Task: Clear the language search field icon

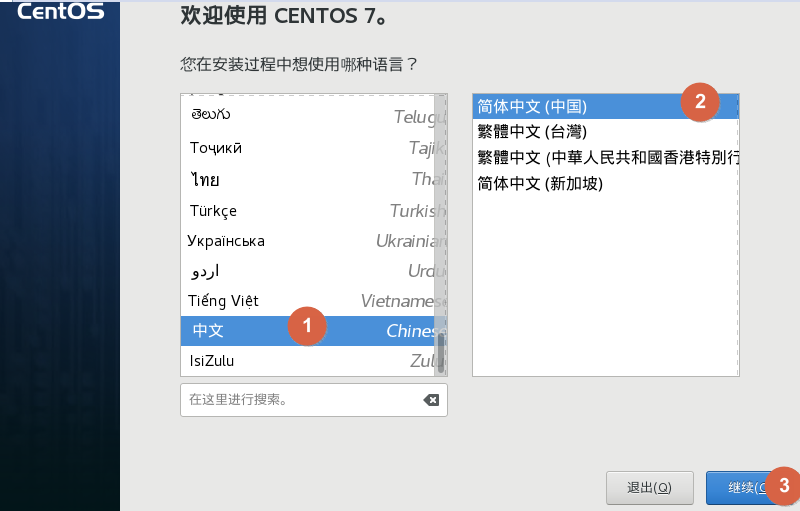Action: 431,400
